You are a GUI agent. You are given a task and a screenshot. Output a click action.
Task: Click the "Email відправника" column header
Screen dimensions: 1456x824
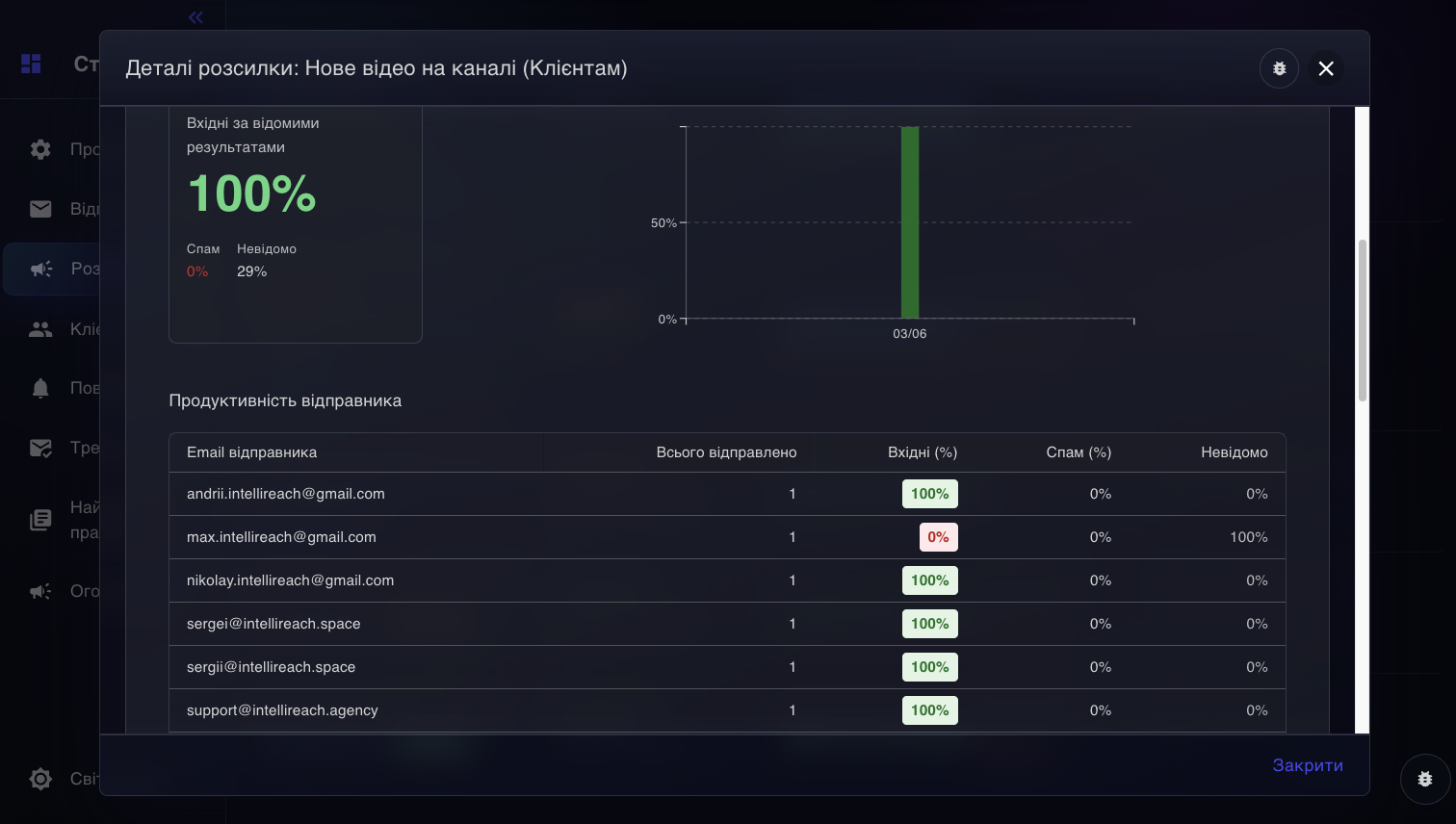[x=251, y=452]
